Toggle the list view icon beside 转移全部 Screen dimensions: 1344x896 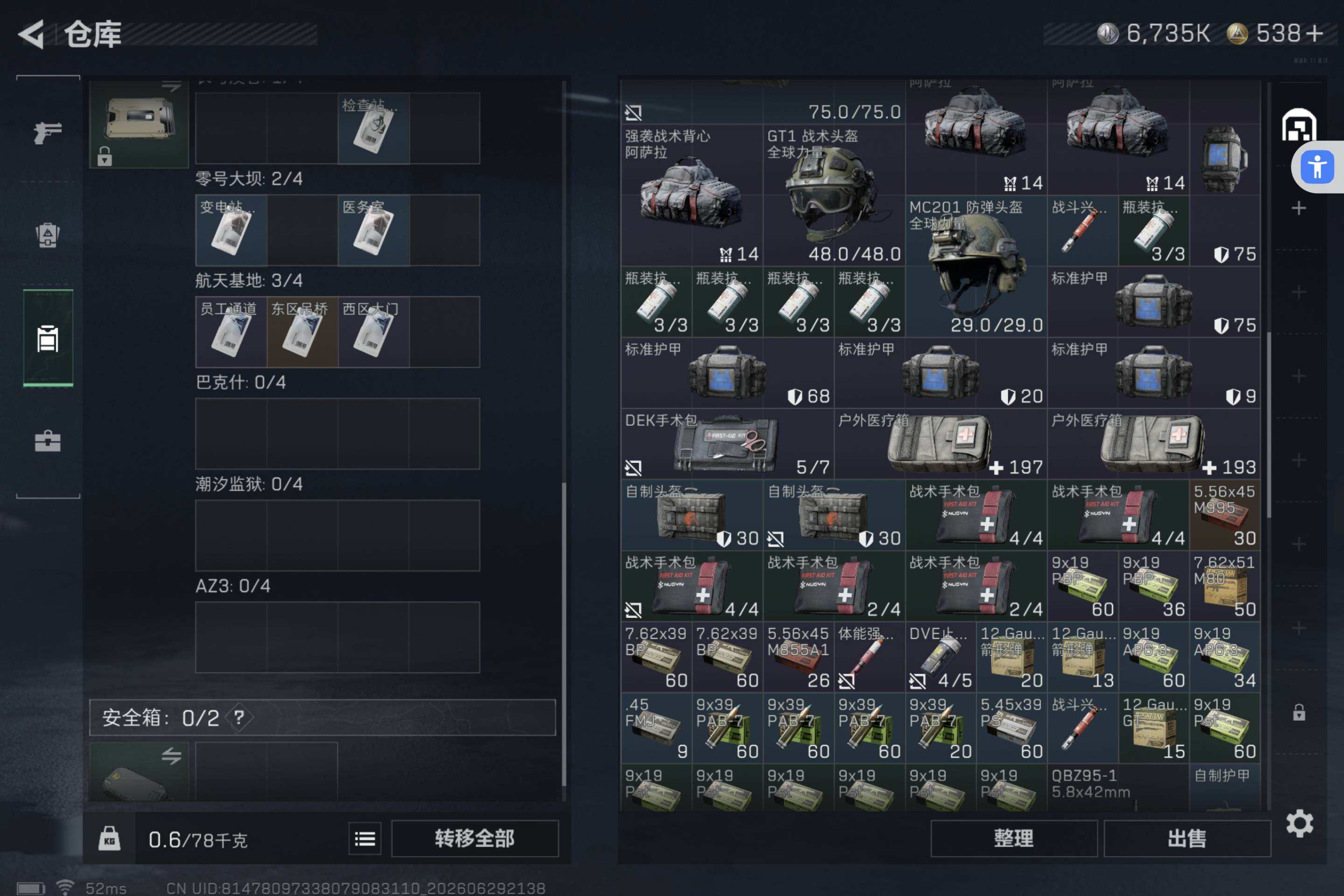click(x=365, y=838)
